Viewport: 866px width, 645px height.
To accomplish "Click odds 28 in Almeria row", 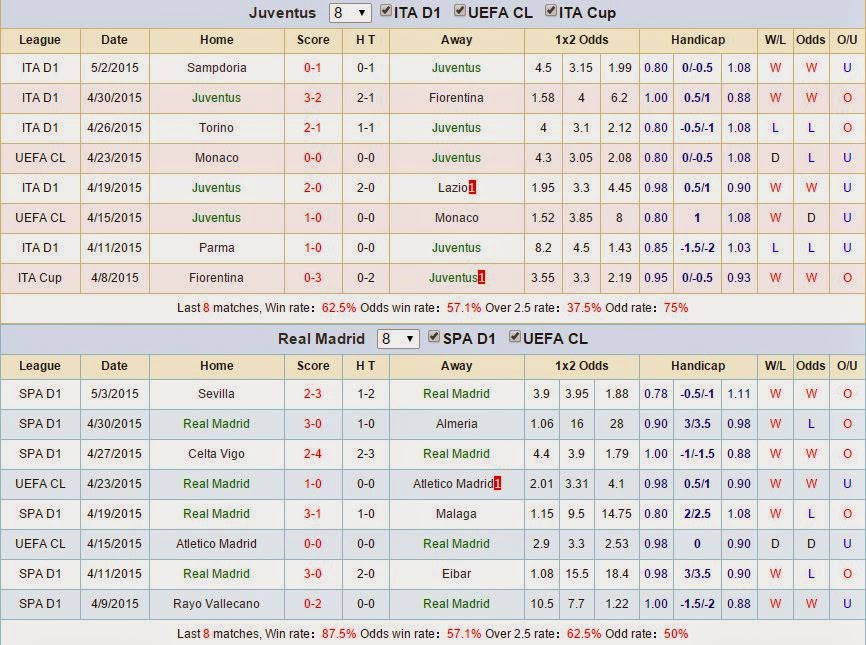I will pyautogui.click(x=616, y=424).
